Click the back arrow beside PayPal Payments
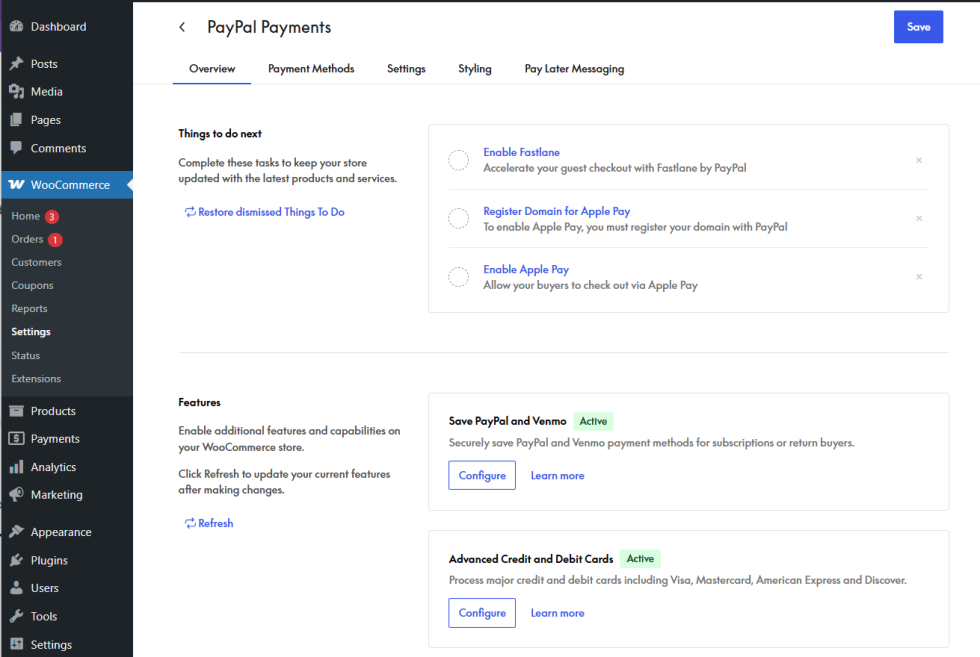This screenshot has width=980, height=657. click(x=182, y=27)
